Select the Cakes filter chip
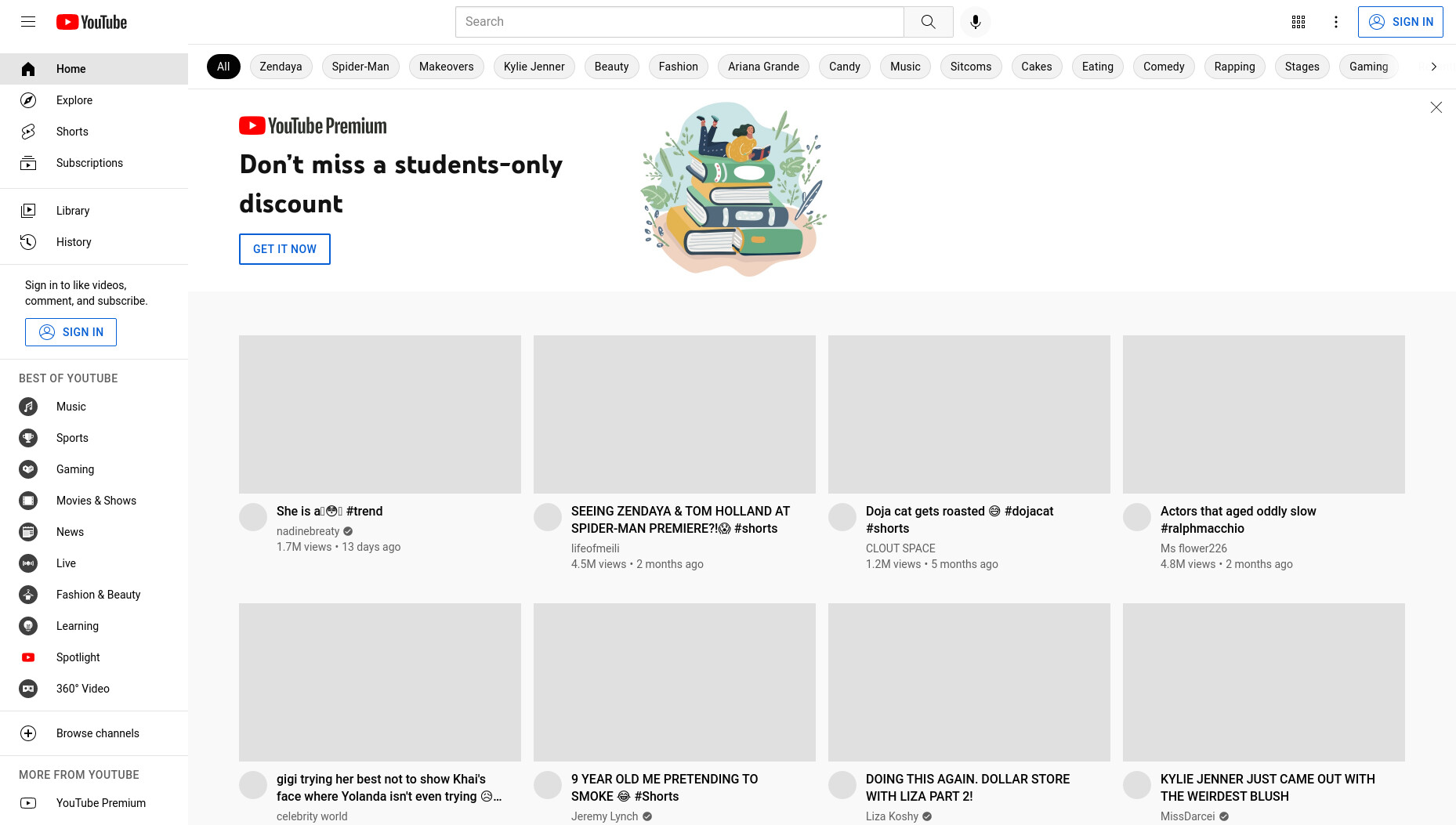This screenshot has width=1456, height=825. tap(1037, 67)
